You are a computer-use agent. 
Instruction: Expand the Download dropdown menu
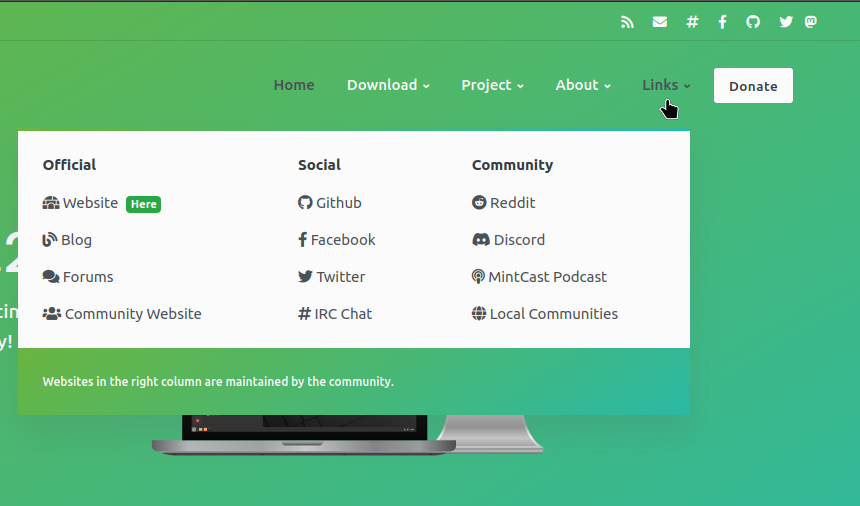coord(388,85)
